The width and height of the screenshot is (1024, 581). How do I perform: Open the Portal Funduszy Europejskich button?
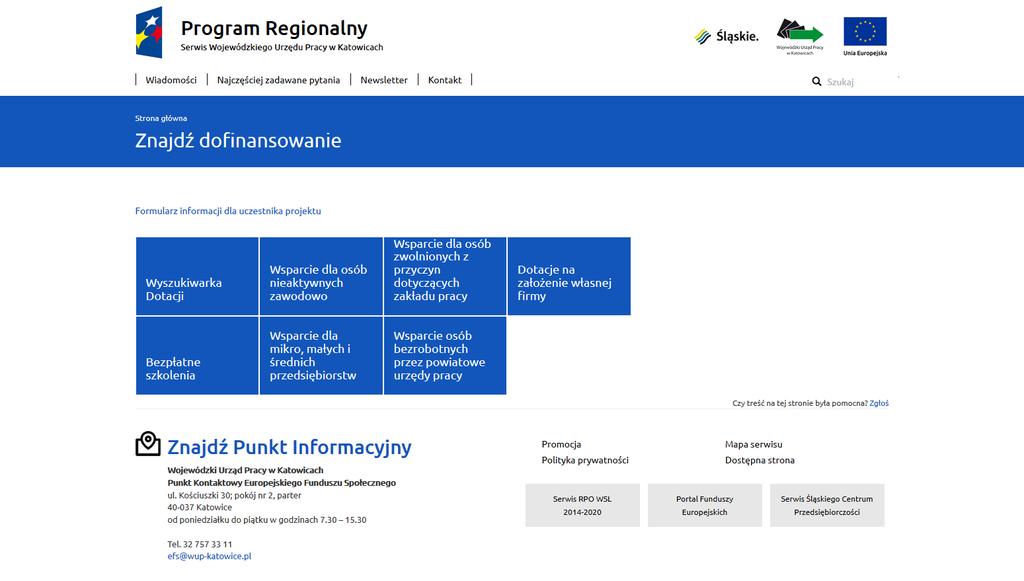pos(705,505)
